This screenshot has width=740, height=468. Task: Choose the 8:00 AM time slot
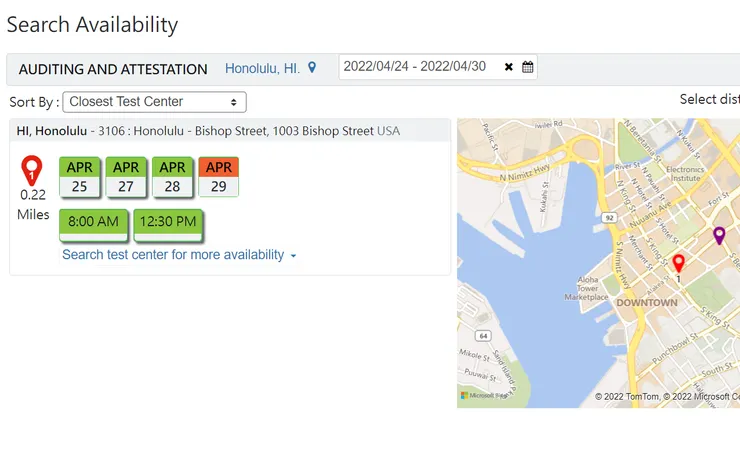(93, 222)
